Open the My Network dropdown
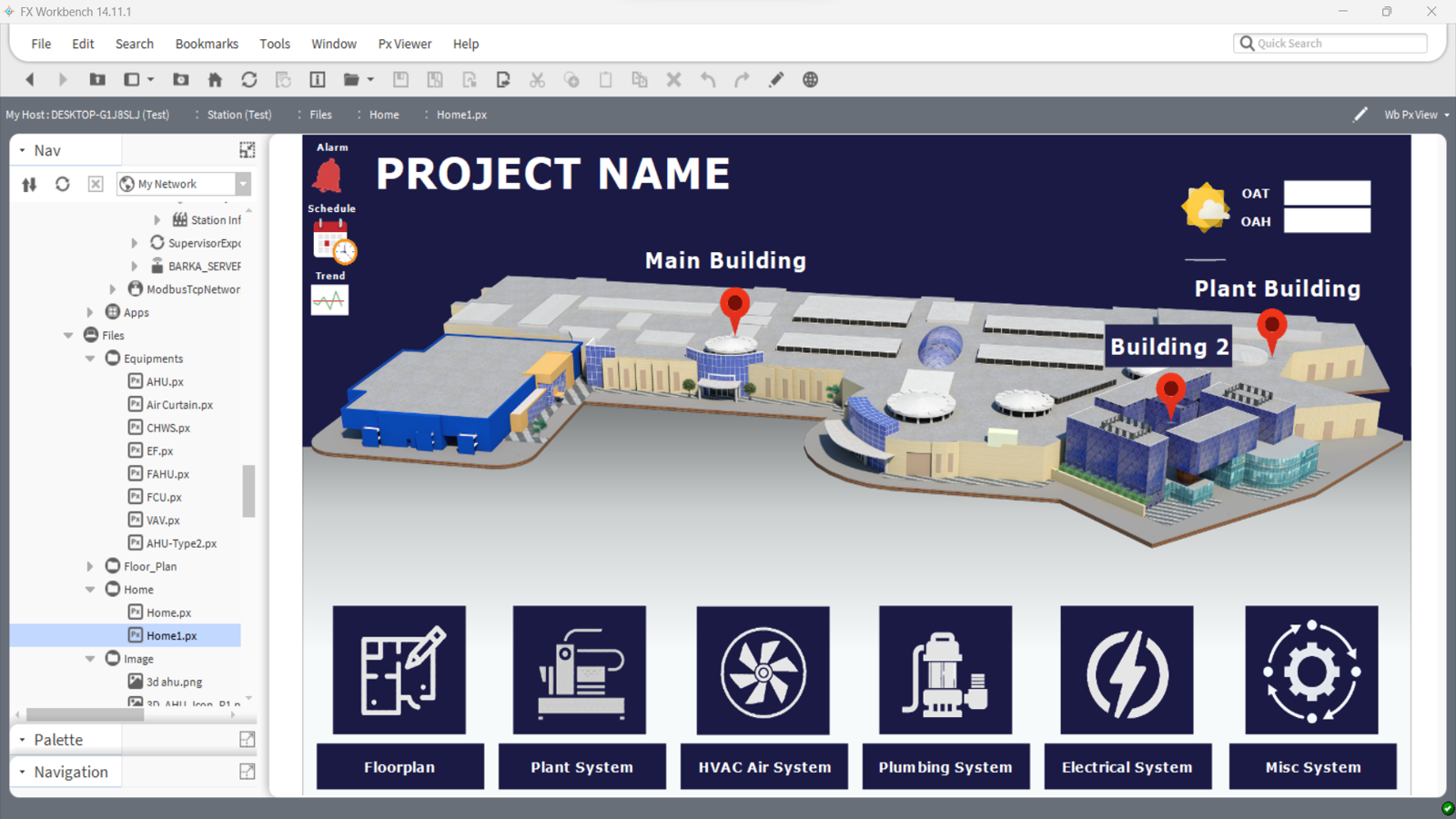 pos(243,184)
